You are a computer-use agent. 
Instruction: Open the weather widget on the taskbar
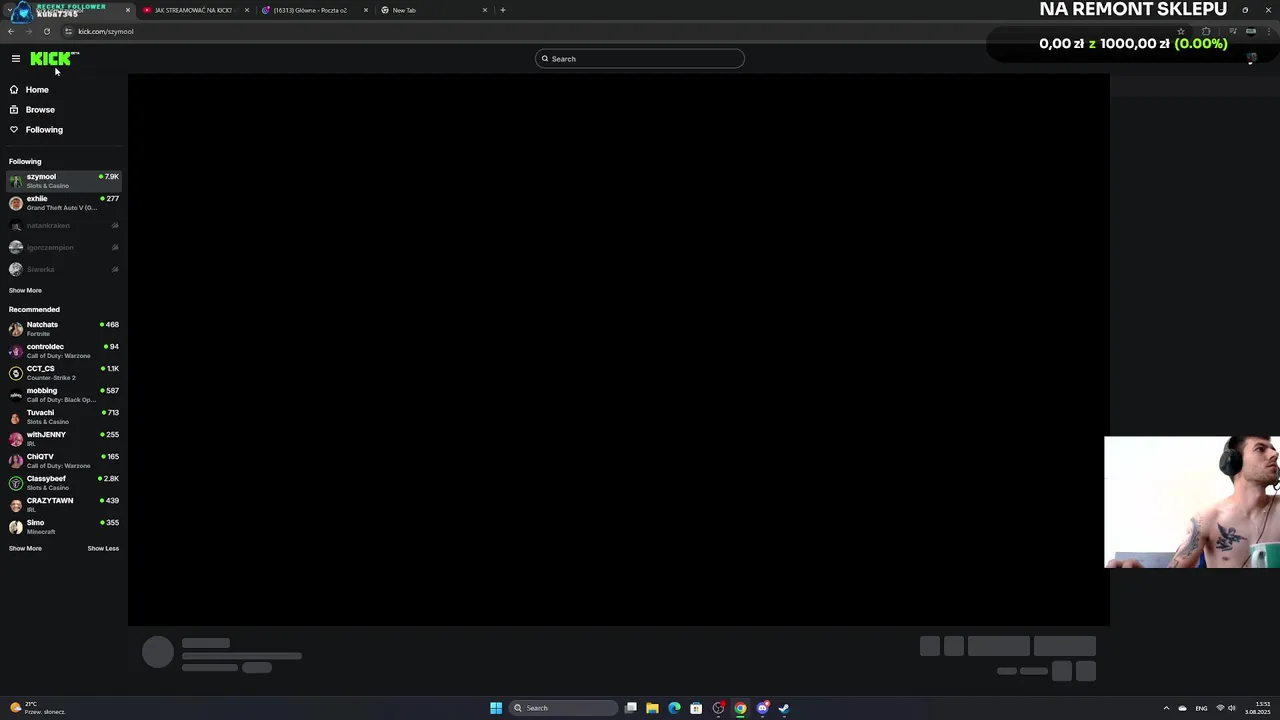[x=38, y=708]
